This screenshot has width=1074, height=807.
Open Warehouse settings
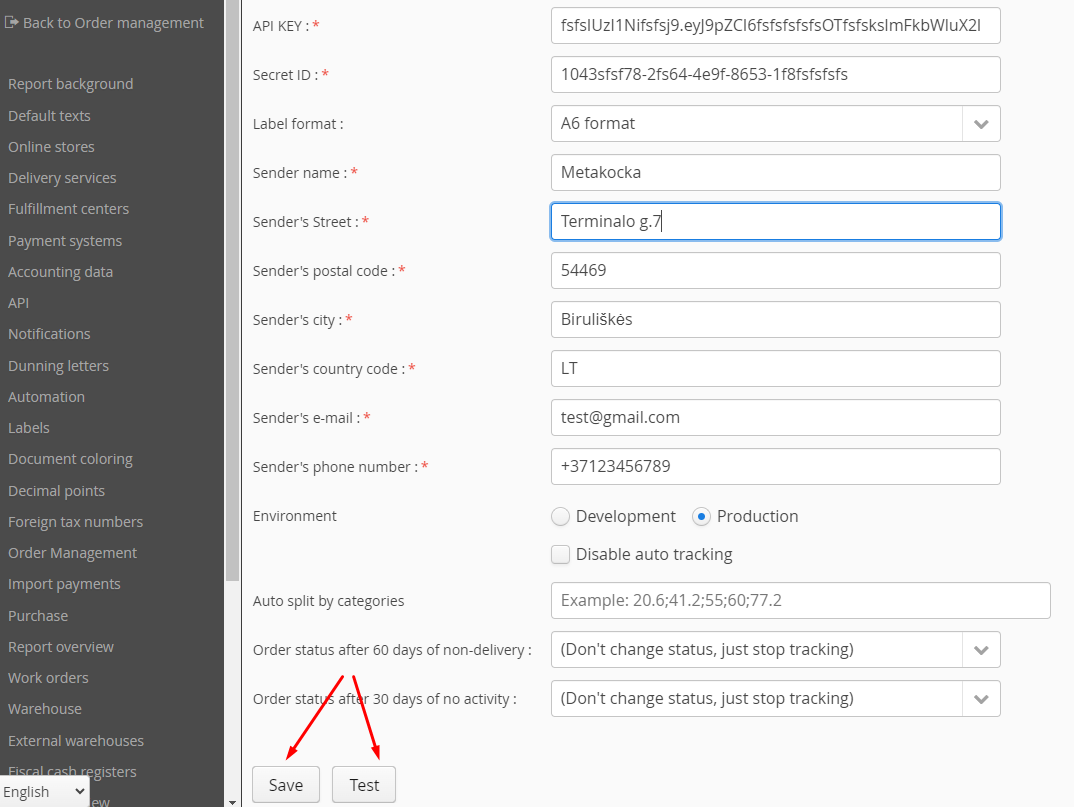[x=45, y=708]
